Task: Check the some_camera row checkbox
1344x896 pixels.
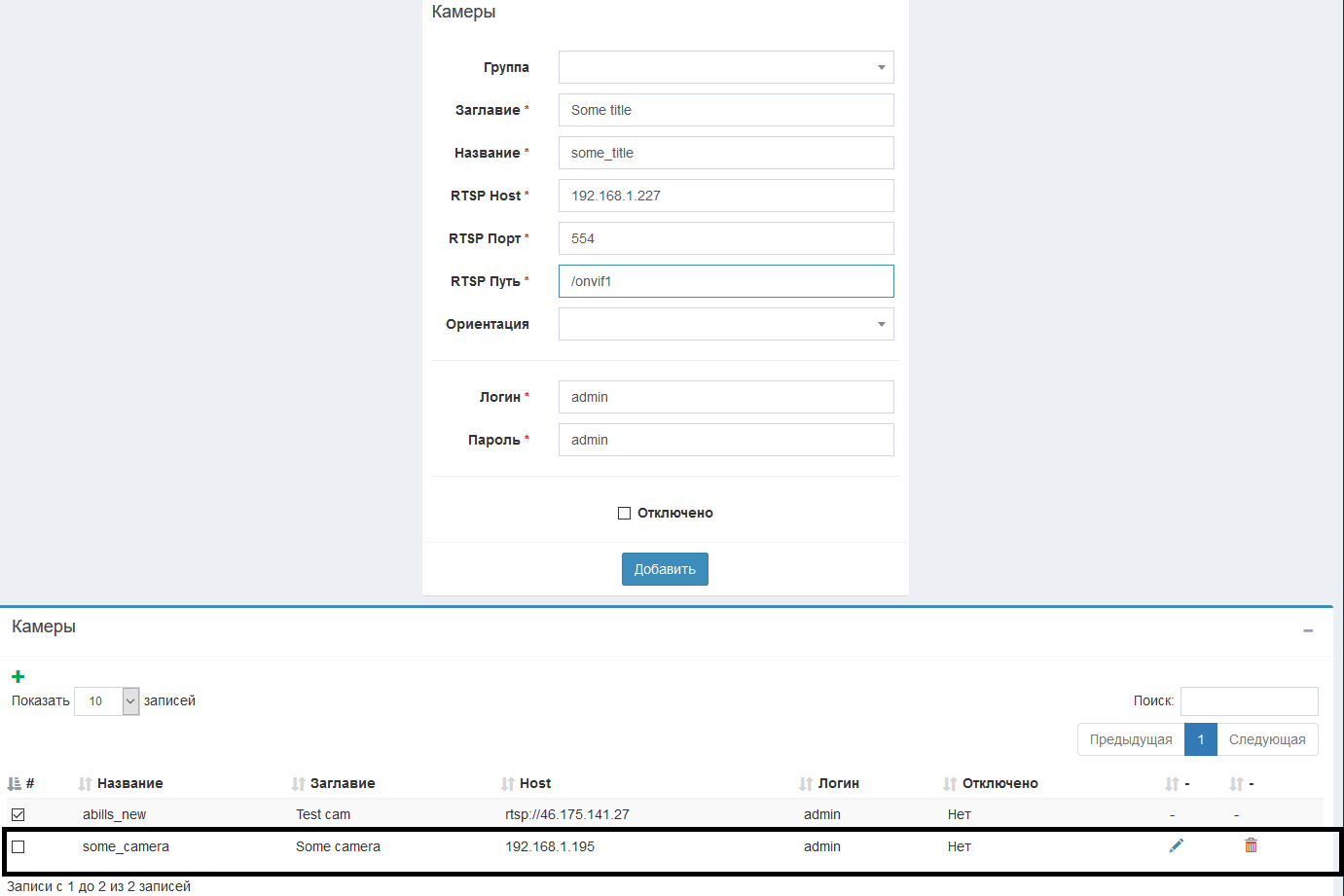Action: click(x=18, y=846)
